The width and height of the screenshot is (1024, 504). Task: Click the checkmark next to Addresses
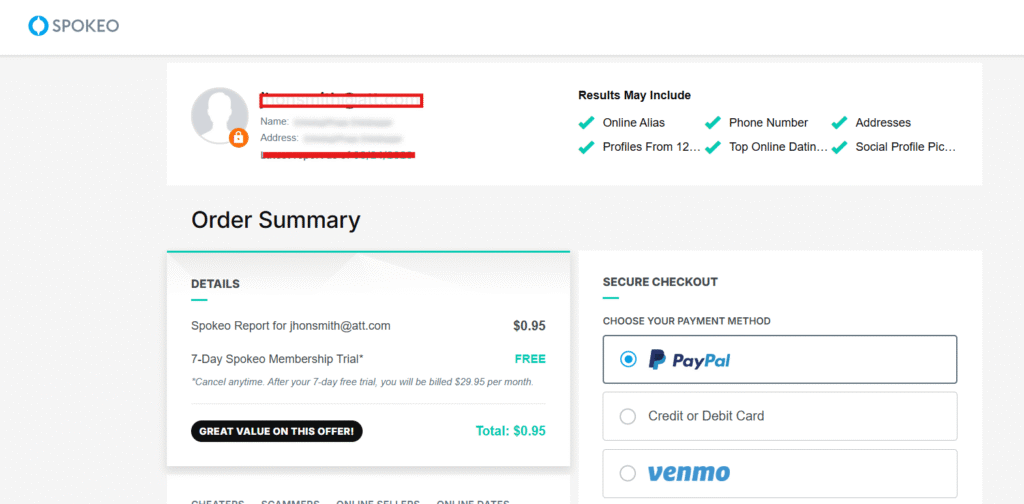tap(839, 123)
